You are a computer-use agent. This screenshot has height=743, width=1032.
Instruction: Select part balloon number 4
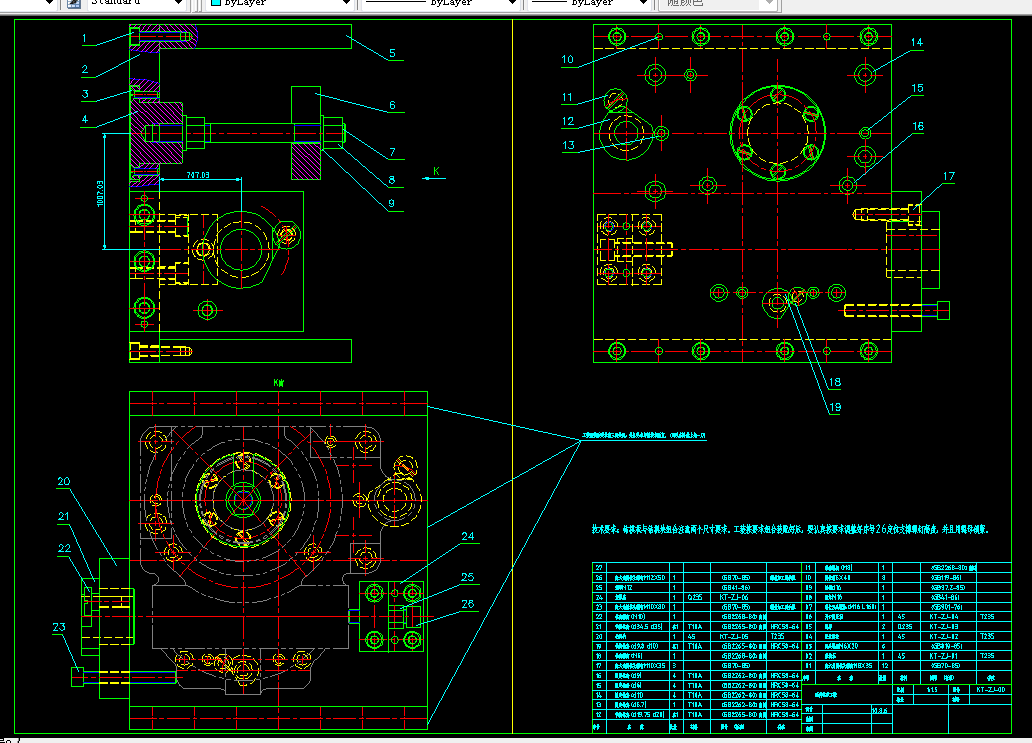coord(84,119)
